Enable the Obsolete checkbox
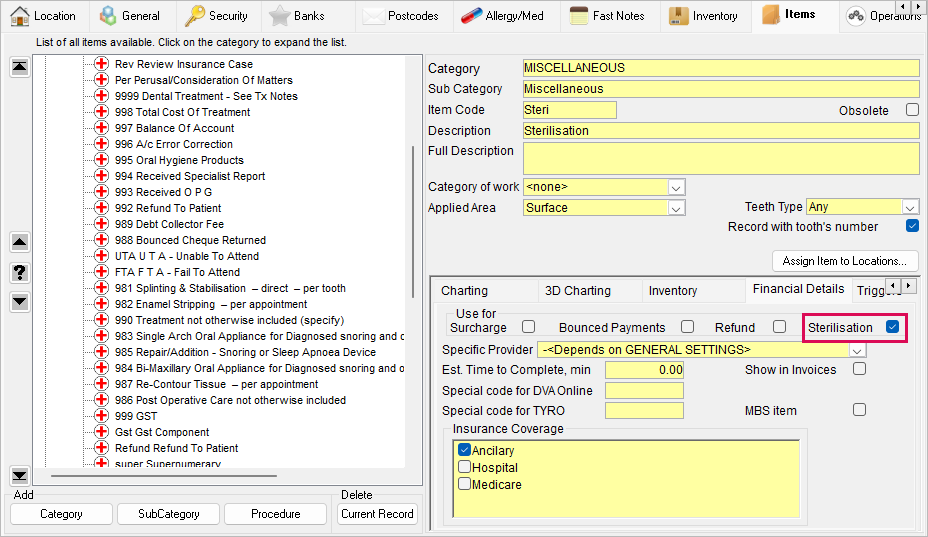928x537 pixels. coord(911,110)
